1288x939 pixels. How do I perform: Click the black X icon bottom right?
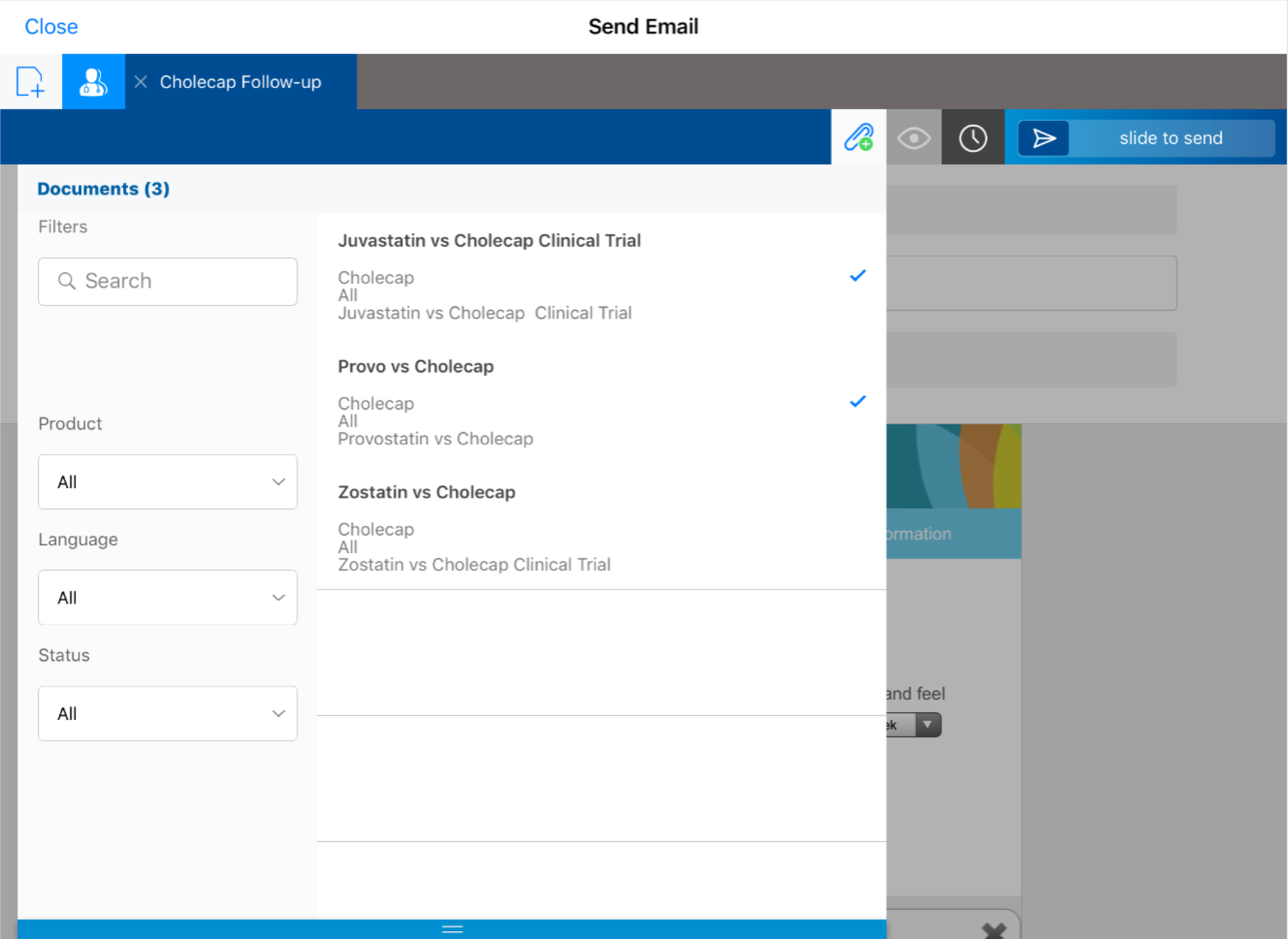click(994, 930)
